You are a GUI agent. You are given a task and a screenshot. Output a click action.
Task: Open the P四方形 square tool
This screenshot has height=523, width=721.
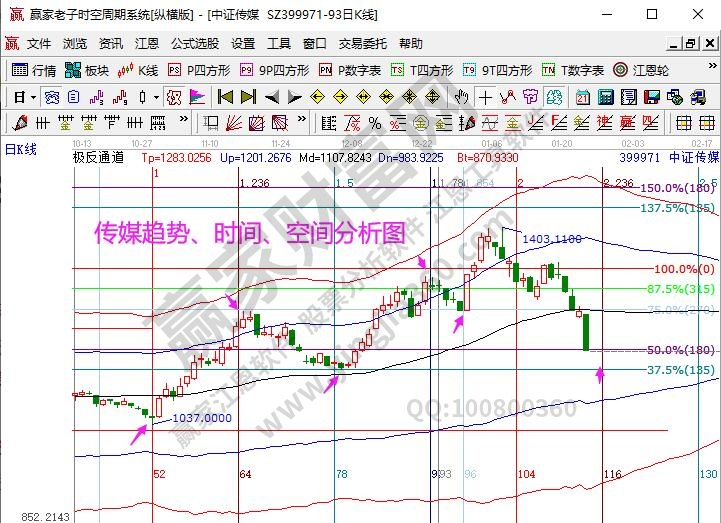(x=200, y=70)
